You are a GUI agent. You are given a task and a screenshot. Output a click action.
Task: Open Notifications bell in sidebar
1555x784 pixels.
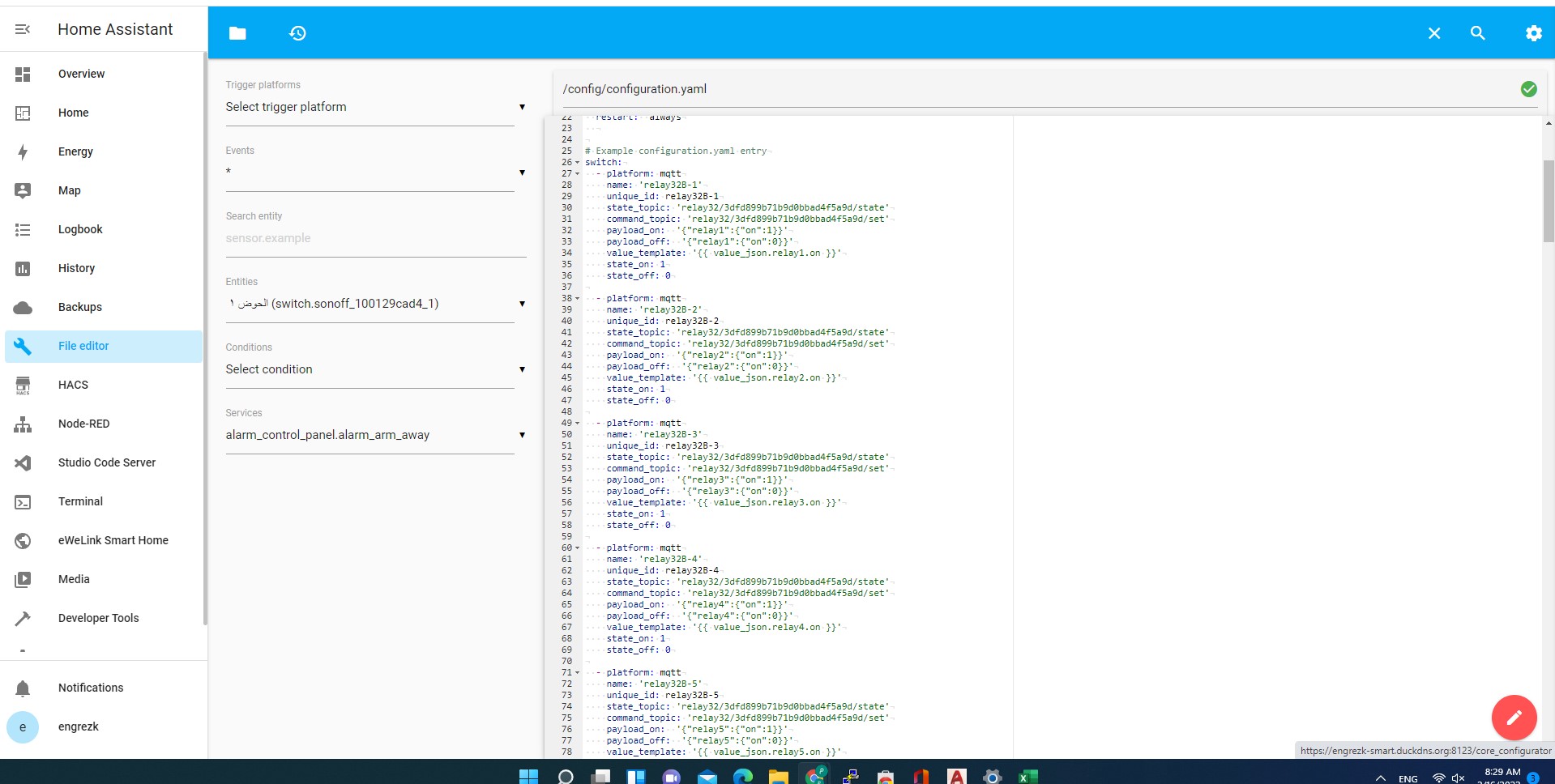point(23,688)
